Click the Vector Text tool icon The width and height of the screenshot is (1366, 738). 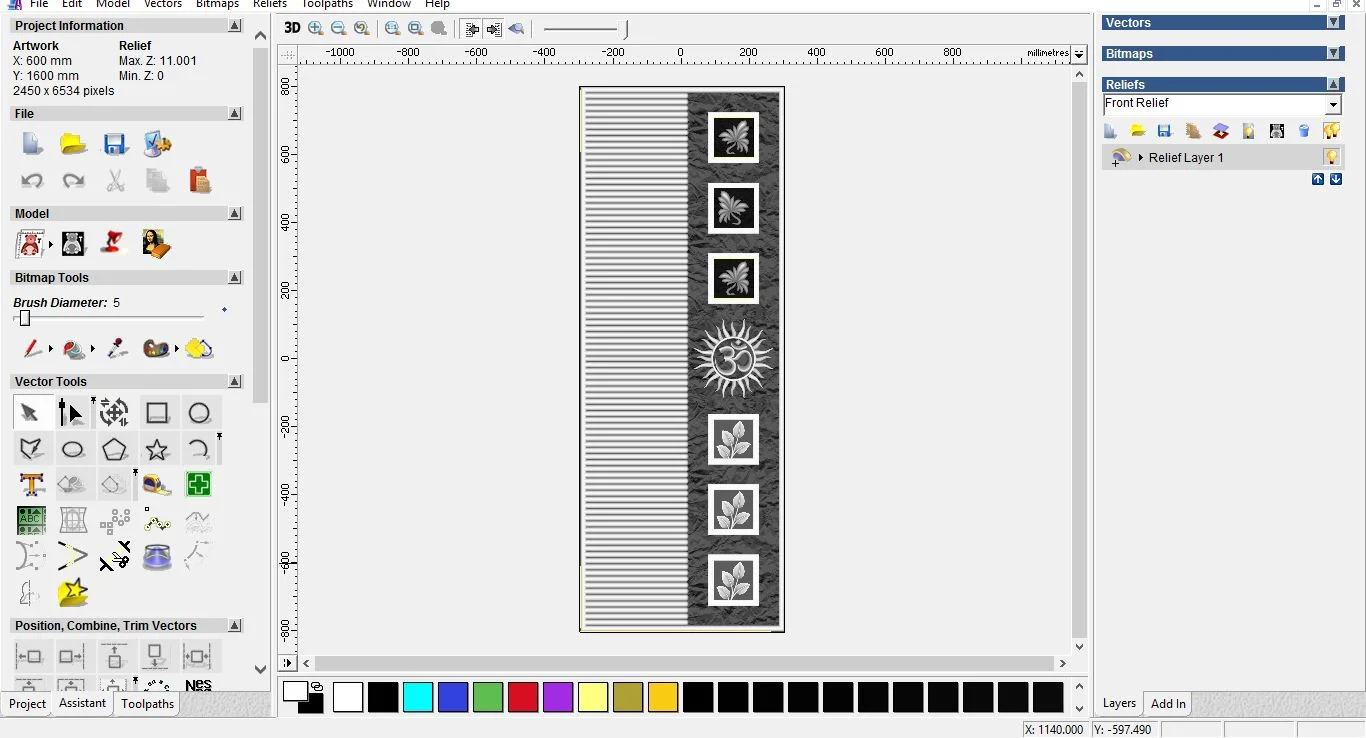point(31,485)
